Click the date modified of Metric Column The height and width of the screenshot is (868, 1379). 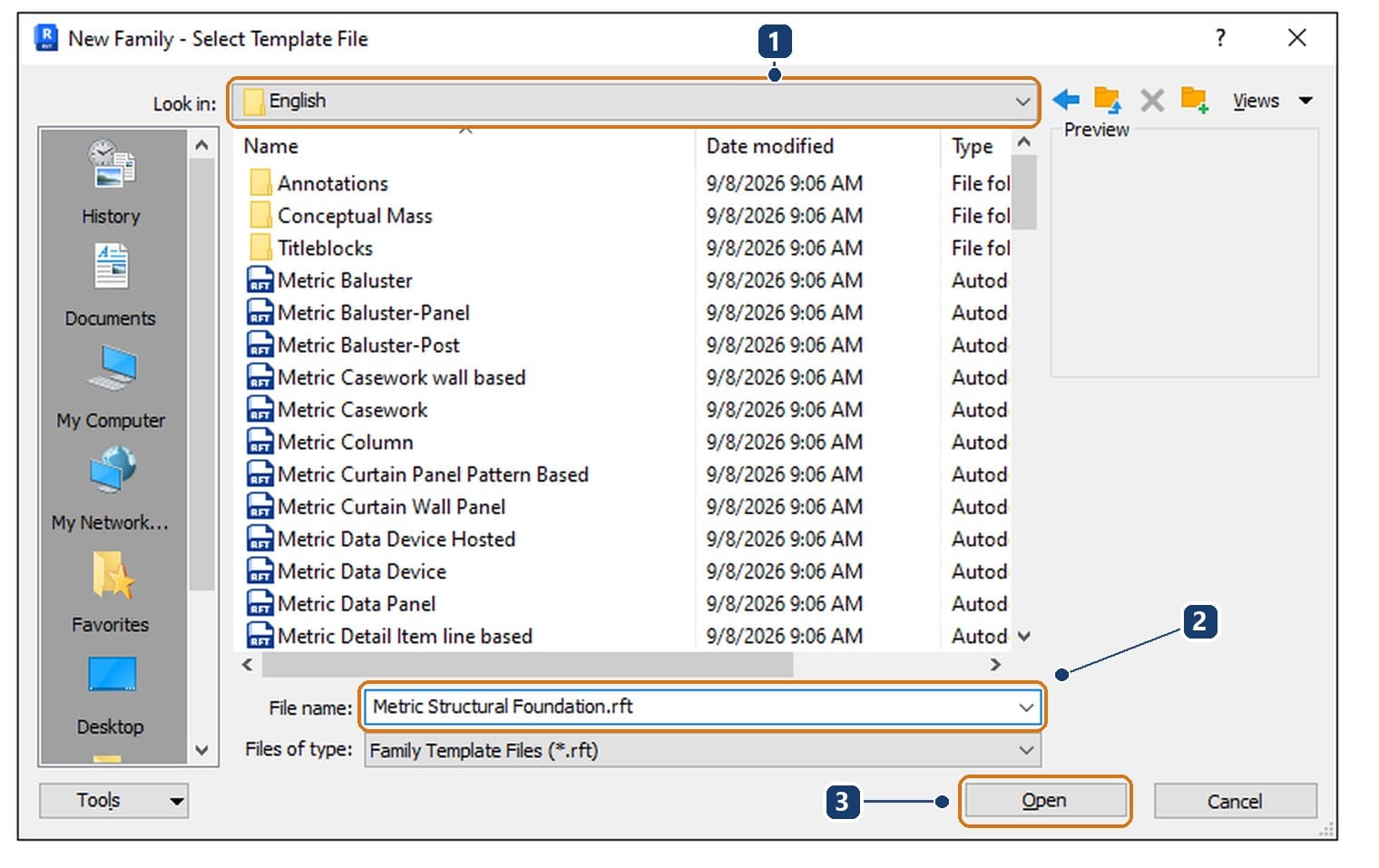pos(785,442)
